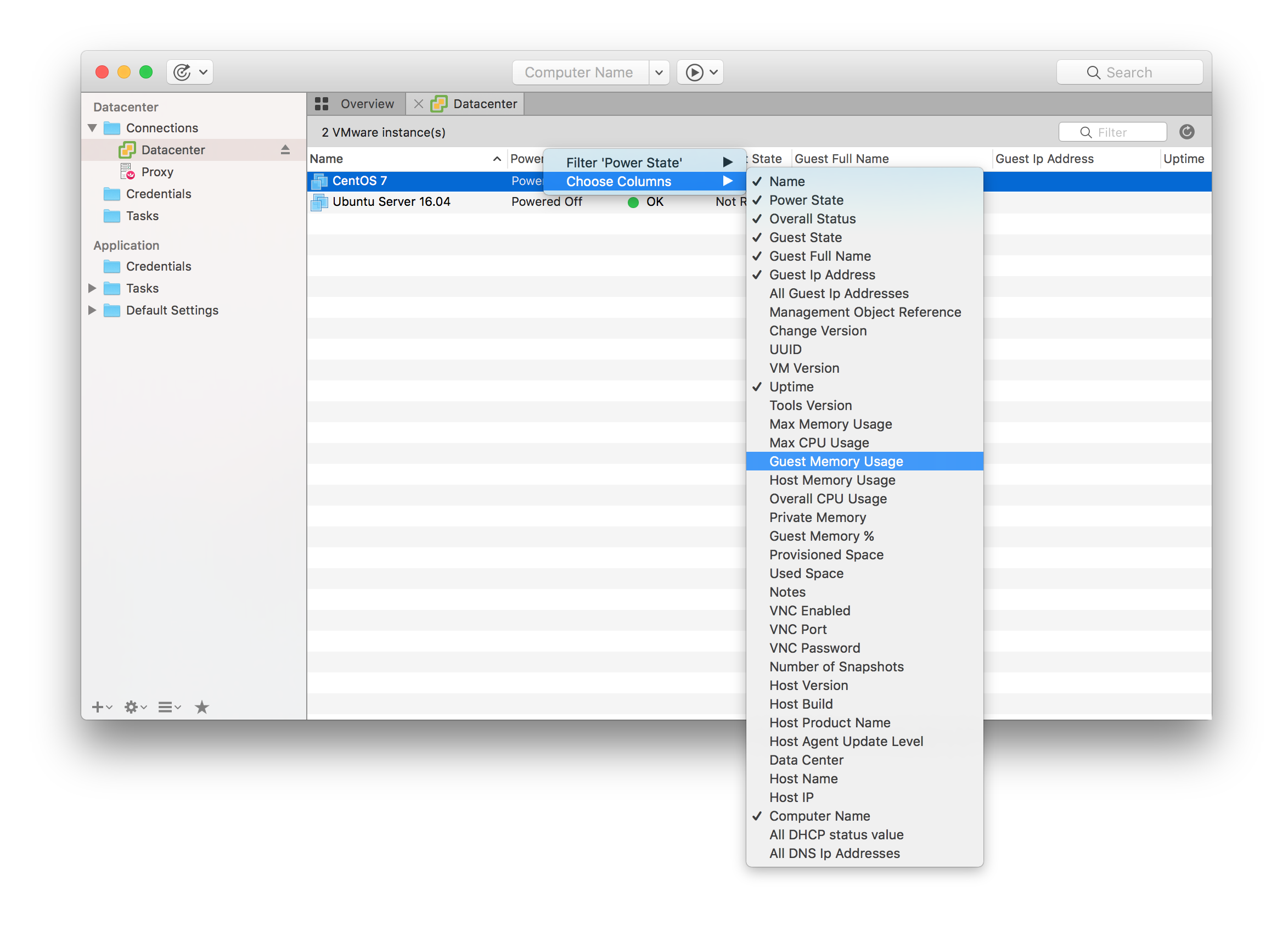Enable the Host Agent Update Level column
This screenshot has width=1288, height=931.
[864, 741]
